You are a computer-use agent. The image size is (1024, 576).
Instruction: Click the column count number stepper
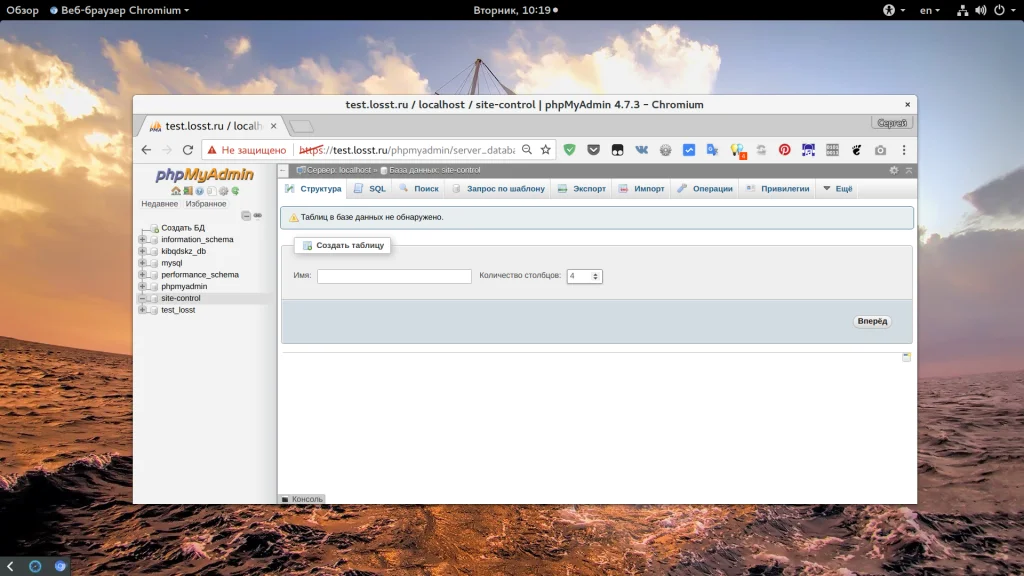coord(596,276)
